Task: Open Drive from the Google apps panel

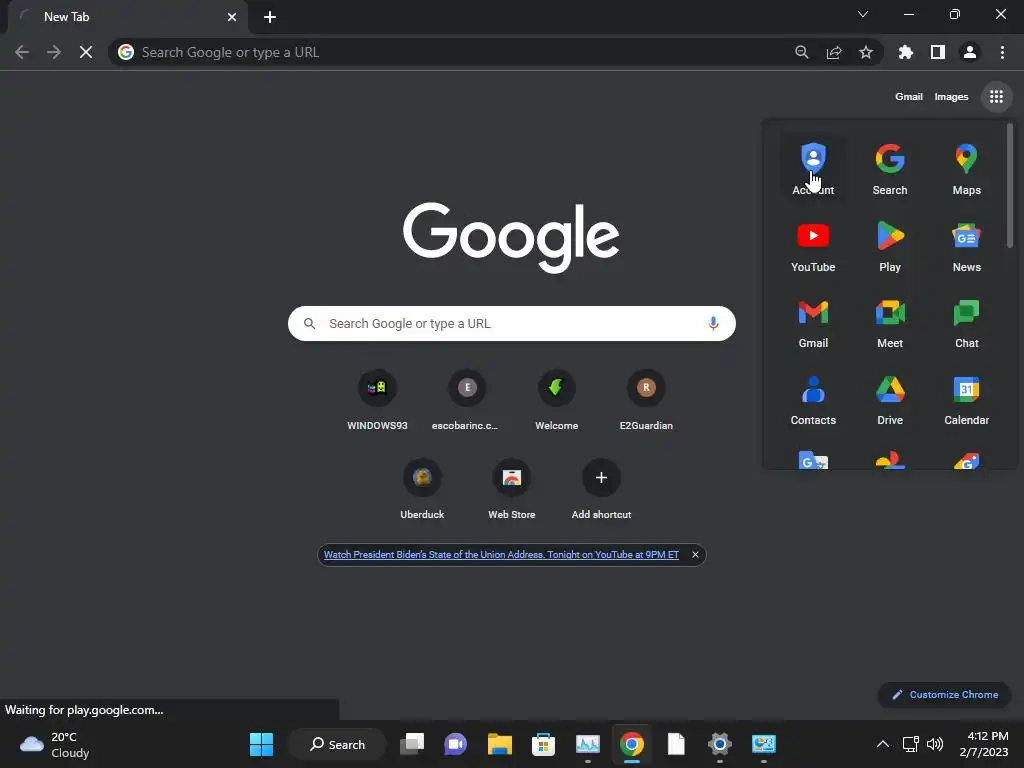Action: (x=889, y=400)
